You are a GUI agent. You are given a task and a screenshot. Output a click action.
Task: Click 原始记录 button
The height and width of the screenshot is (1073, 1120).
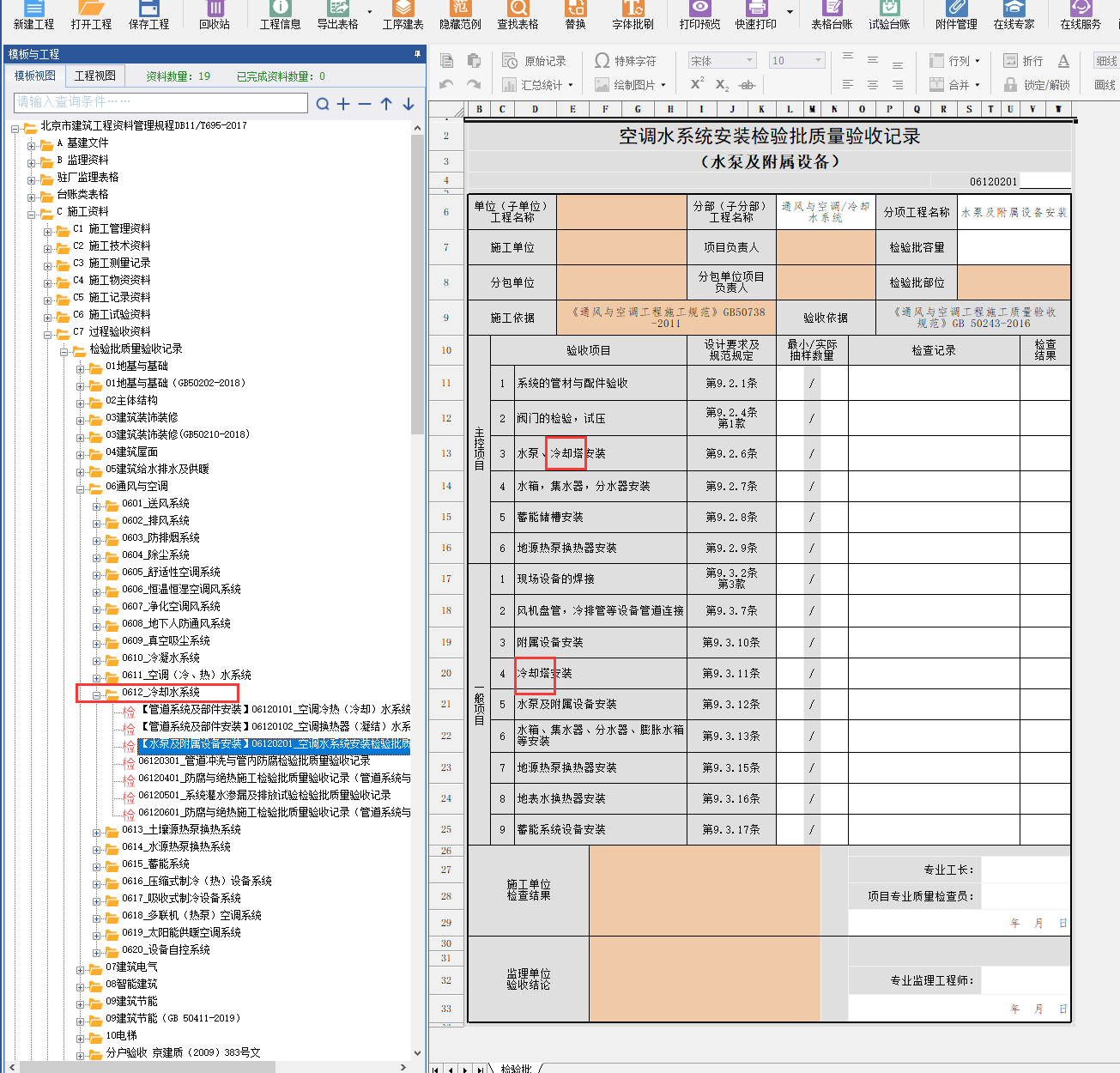(534, 61)
